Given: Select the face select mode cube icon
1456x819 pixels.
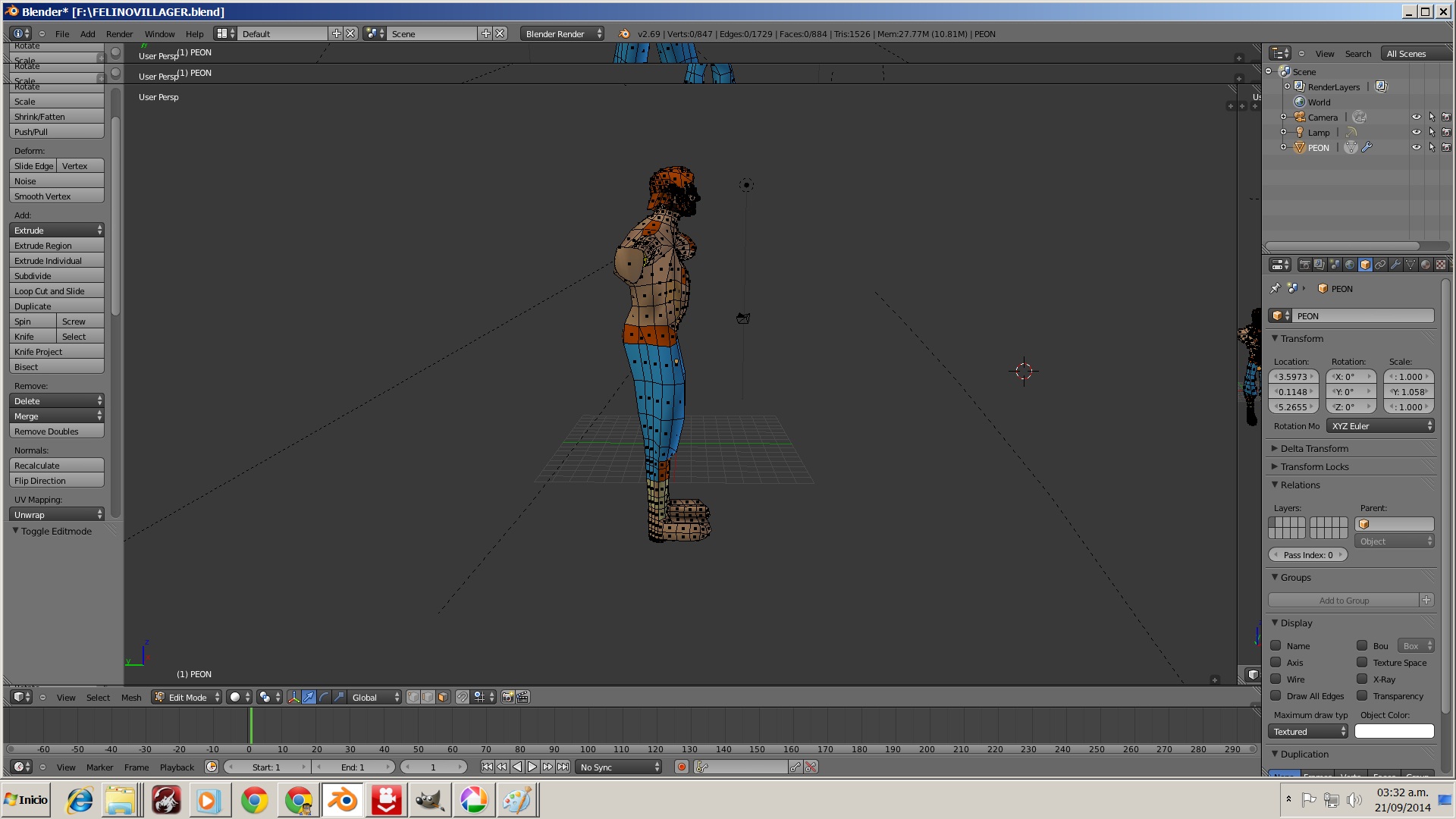Looking at the screenshot, I should pyautogui.click(x=443, y=697).
